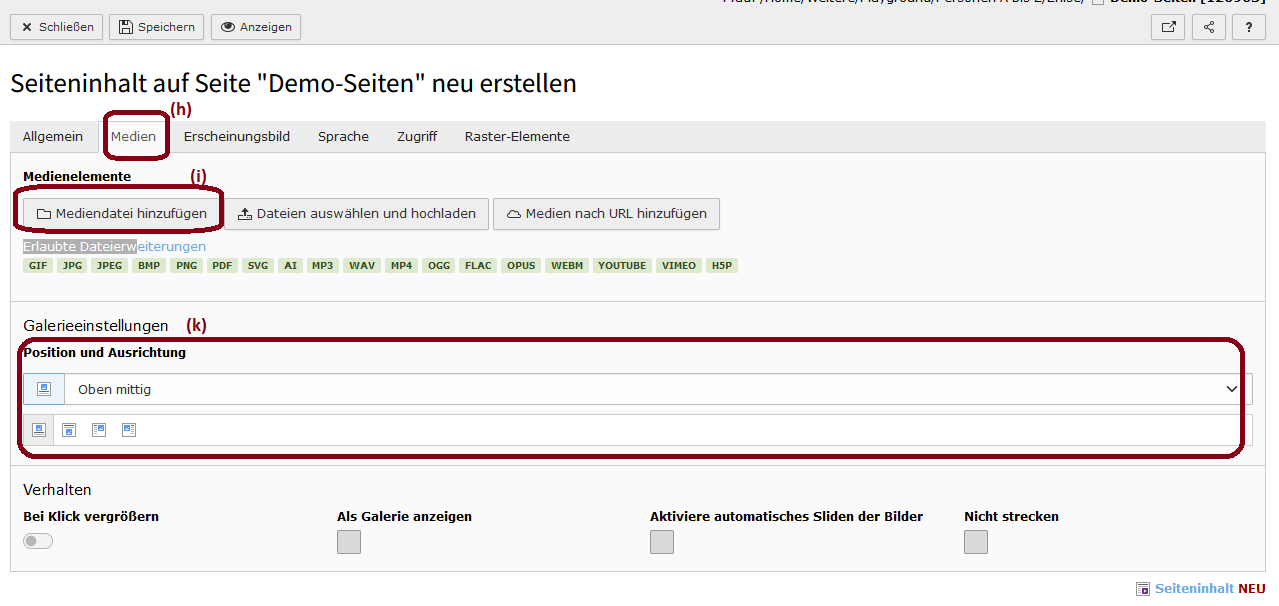Enable automatic sliding of images checkbox
Viewport: 1279px width, 606px height.
662,542
